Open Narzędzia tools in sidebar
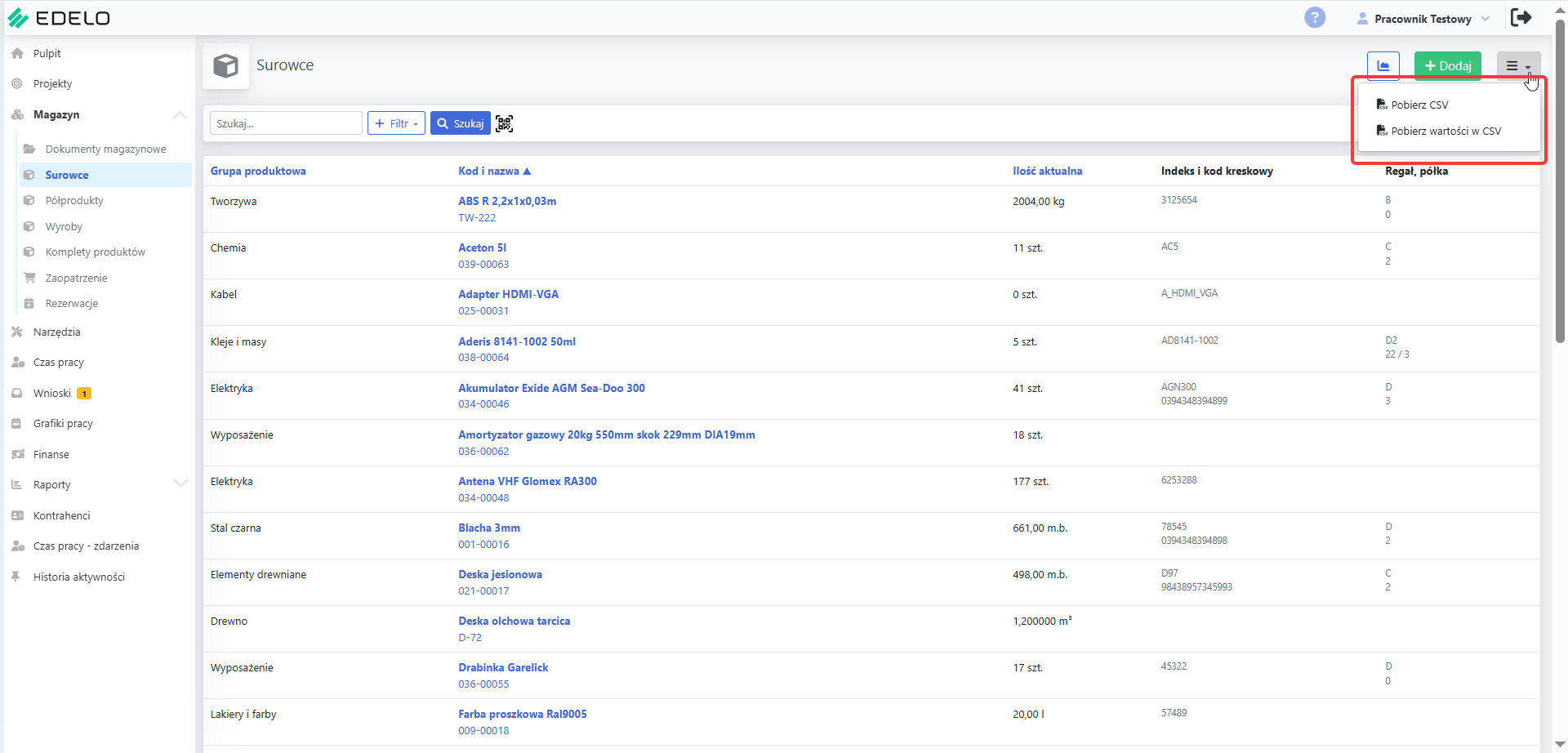 point(56,332)
